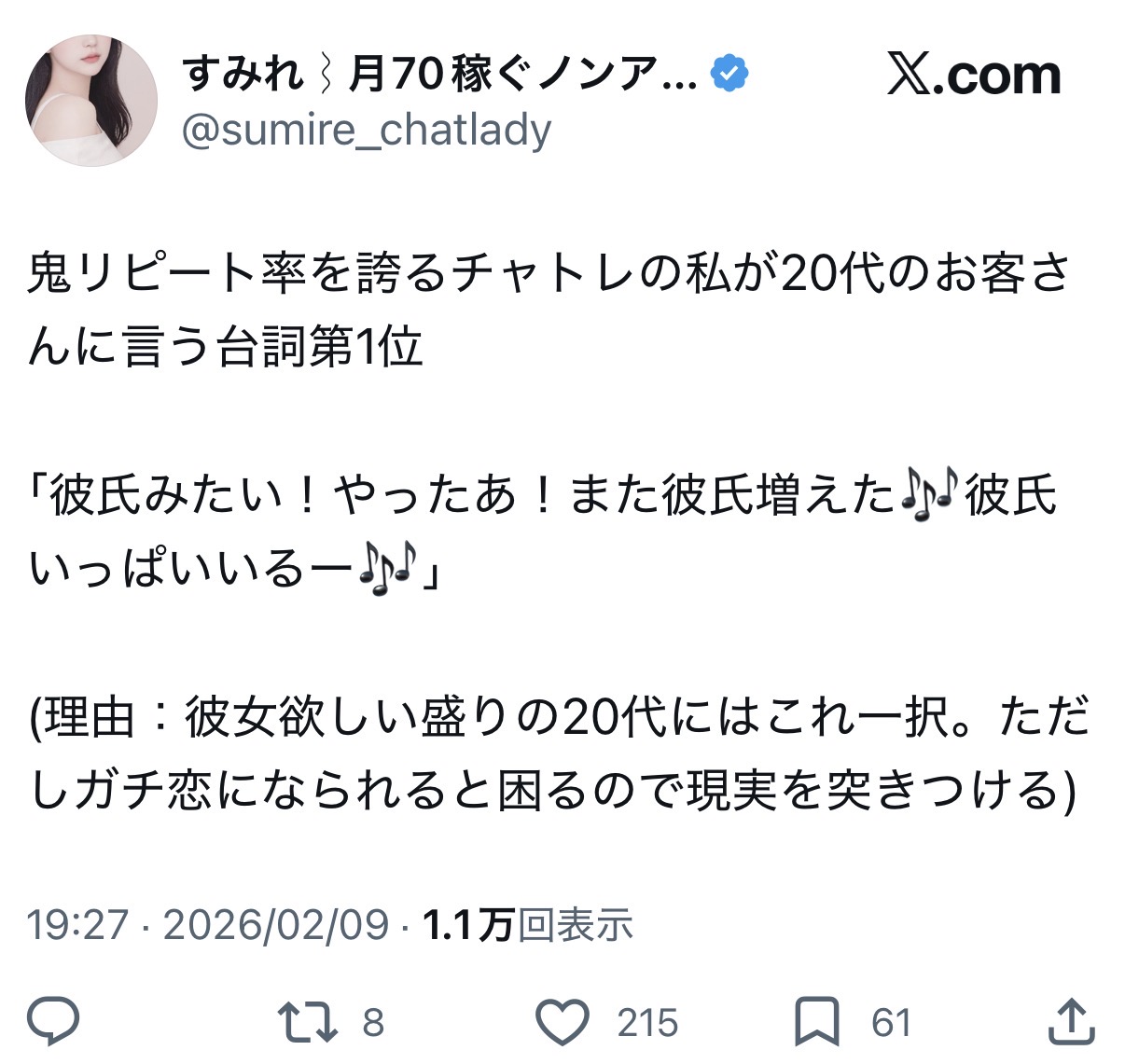This screenshot has height=1064, width=1125.
Task: Bookmark the post using the bookmark icon
Action: pyautogui.click(x=817, y=1023)
